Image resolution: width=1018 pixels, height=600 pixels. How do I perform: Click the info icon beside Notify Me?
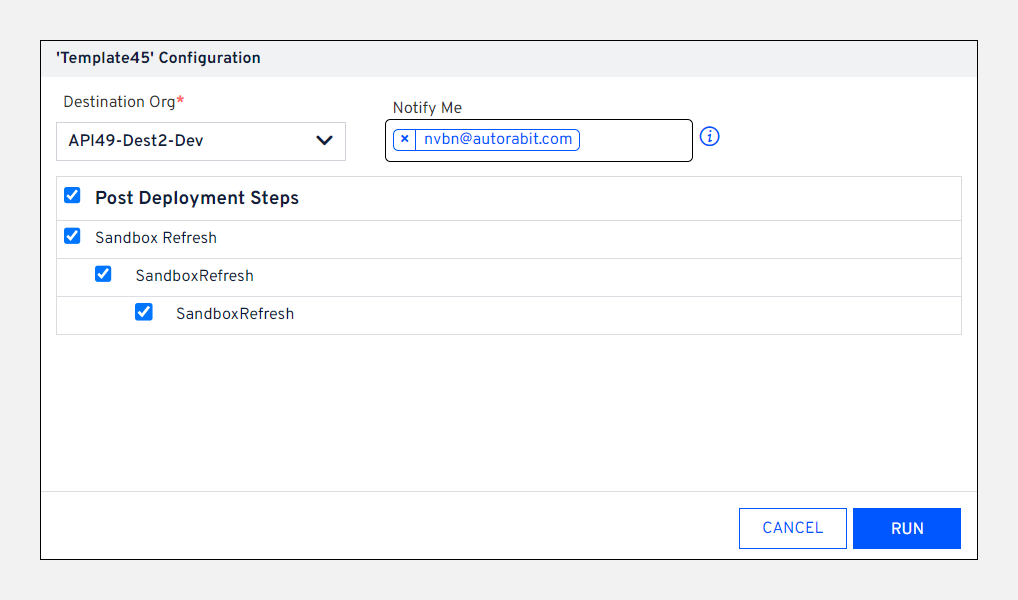pyautogui.click(x=710, y=137)
